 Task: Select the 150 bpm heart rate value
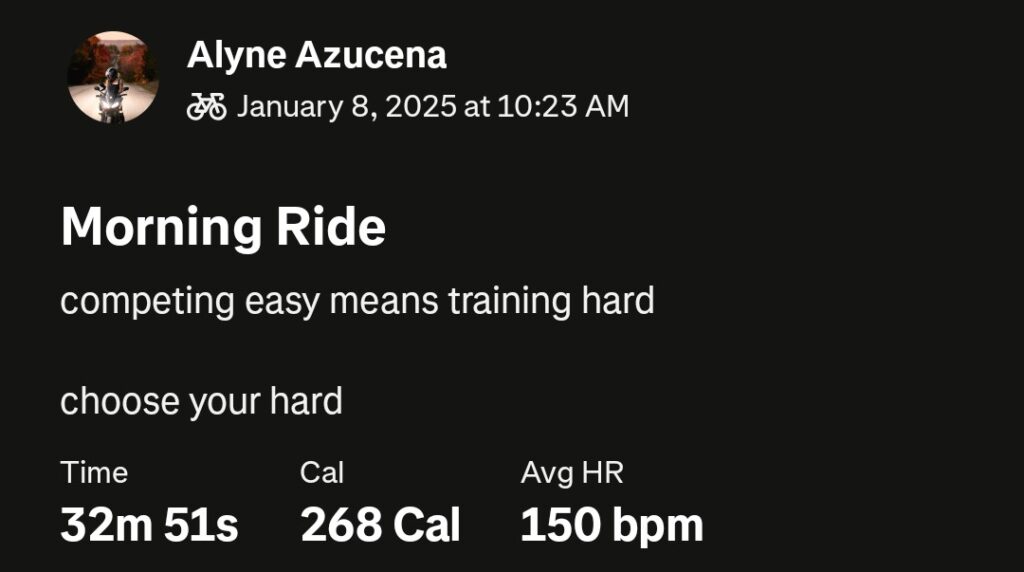click(x=611, y=525)
